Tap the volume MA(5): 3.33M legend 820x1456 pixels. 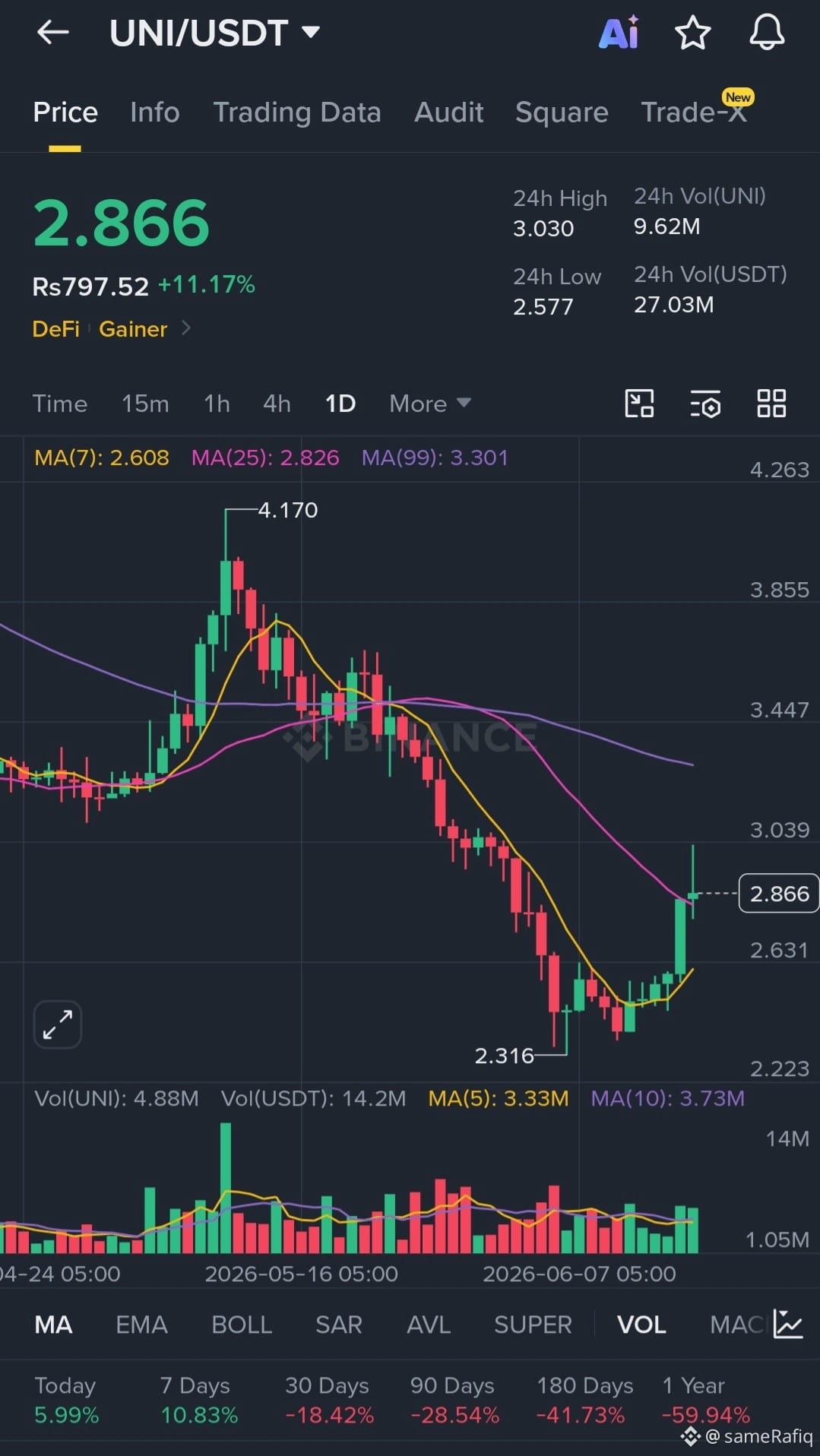[499, 1098]
